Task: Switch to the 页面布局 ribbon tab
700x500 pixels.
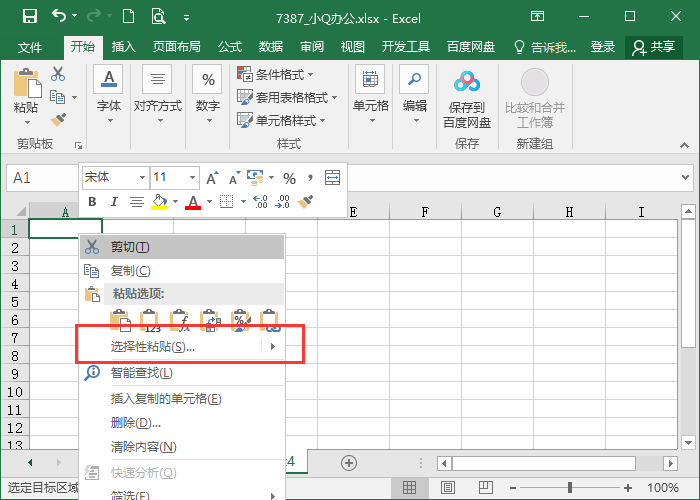Action: pyautogui.click(x=176, y=46)
